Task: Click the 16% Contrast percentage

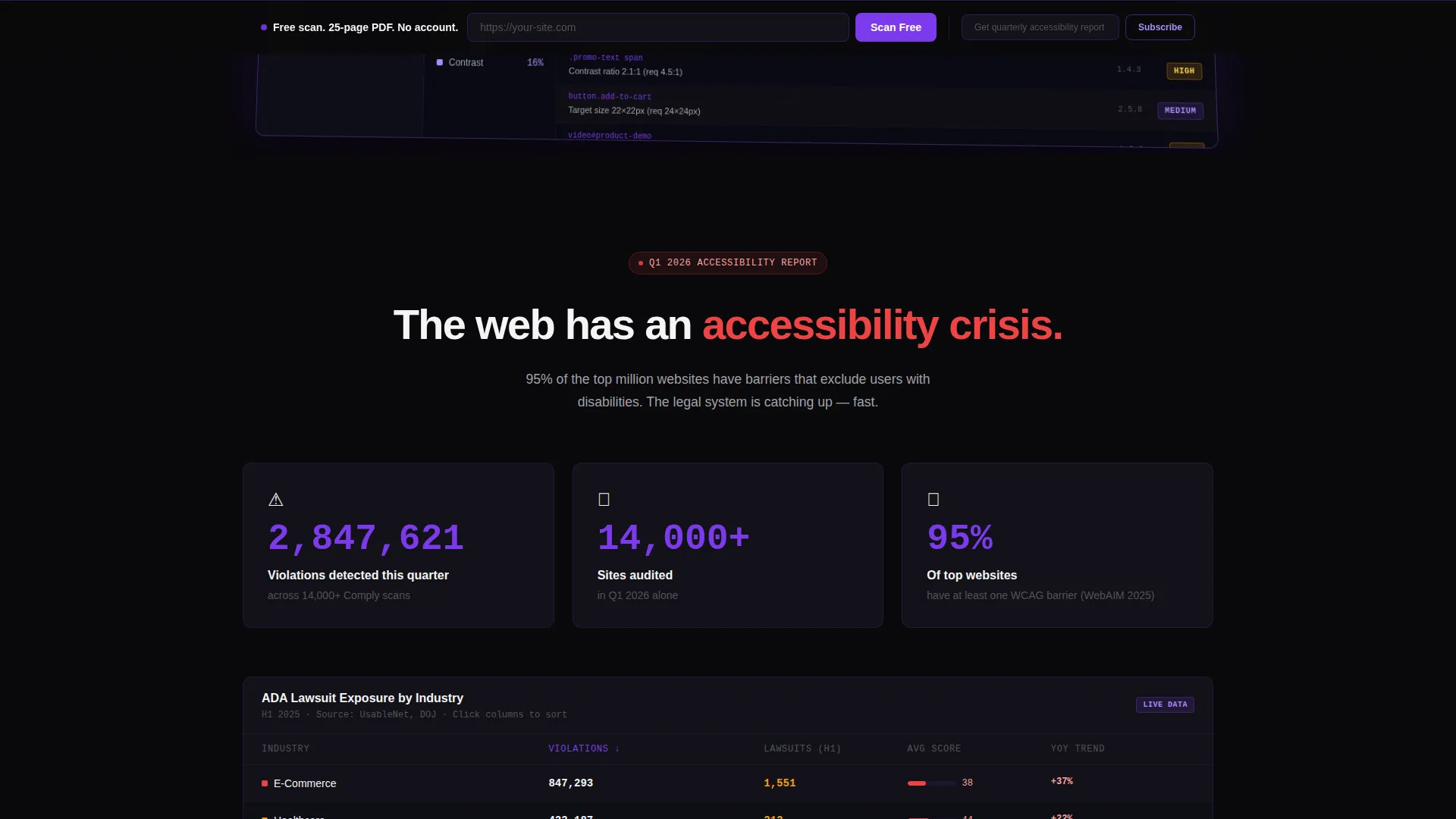Action: (x=535, y=62)
